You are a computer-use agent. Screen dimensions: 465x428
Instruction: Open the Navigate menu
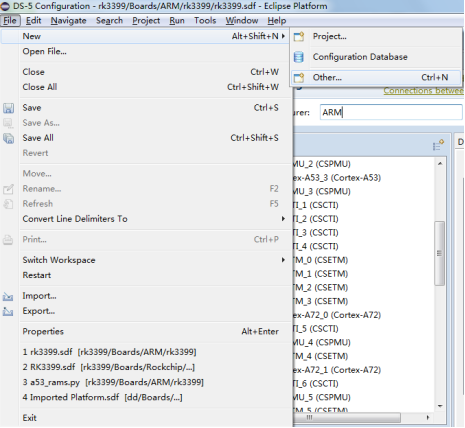[x=69, y=21]
